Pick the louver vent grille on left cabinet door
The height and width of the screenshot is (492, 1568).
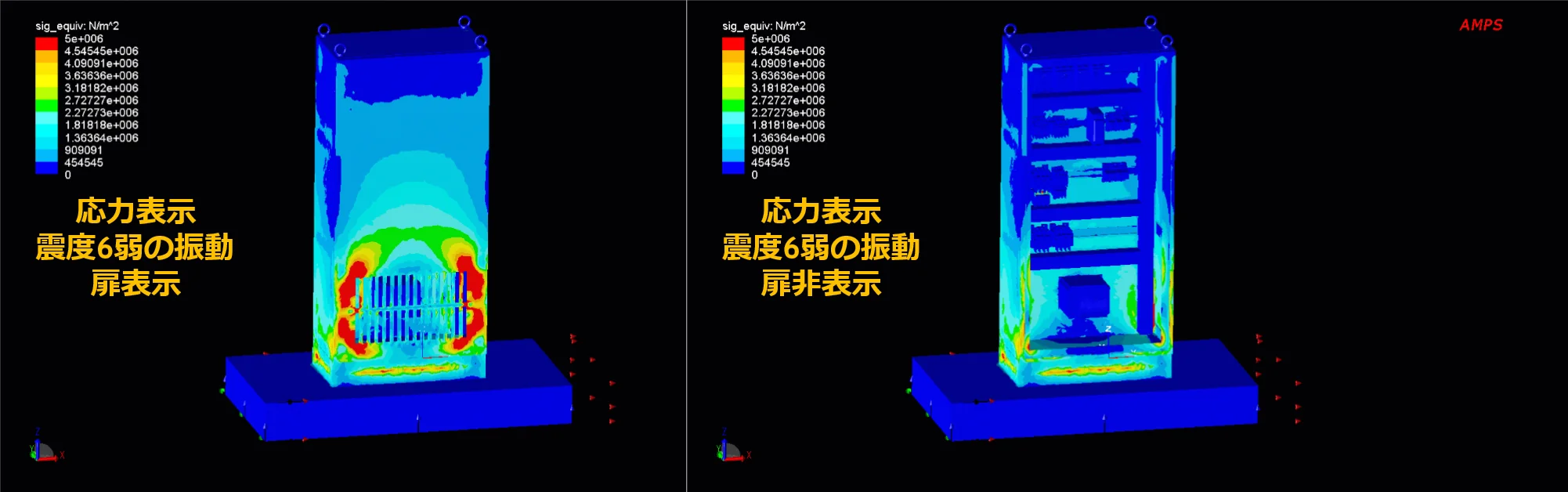(x=413, y=308)
